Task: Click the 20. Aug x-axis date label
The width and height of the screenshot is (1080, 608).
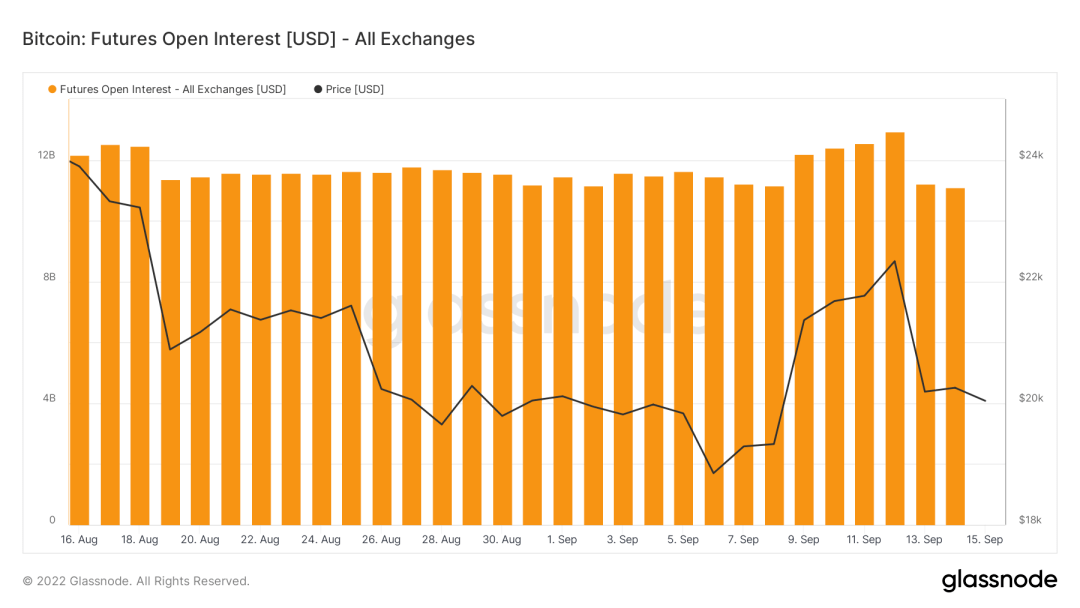Action: (x=200, y=540)
